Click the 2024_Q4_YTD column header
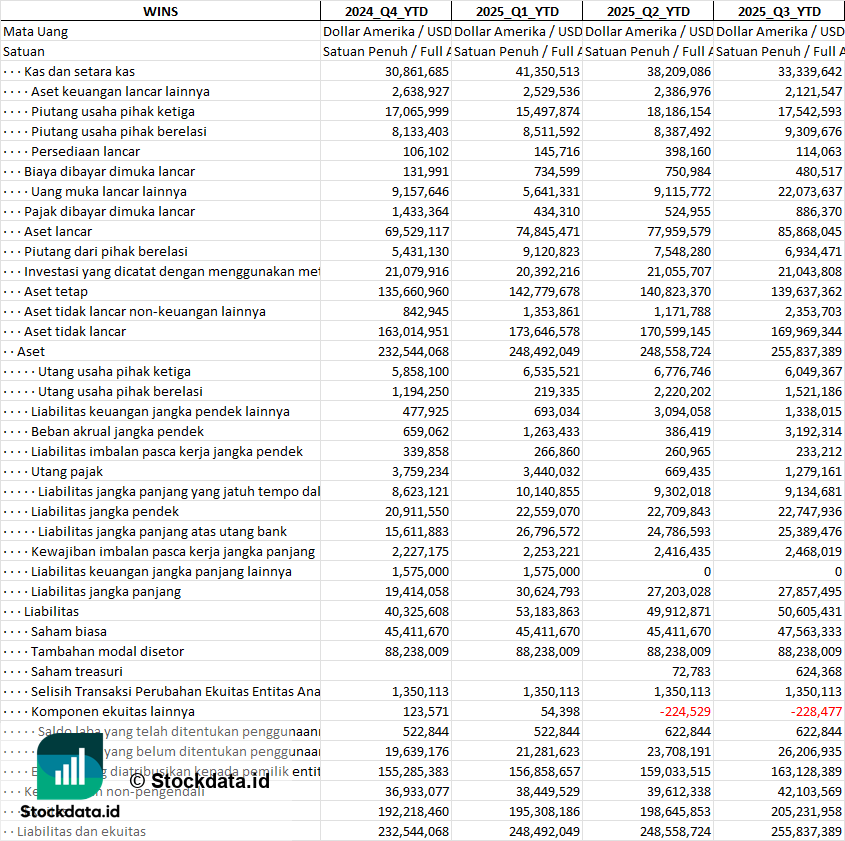Viewport: 845px width, 841px height. (385, 11)
